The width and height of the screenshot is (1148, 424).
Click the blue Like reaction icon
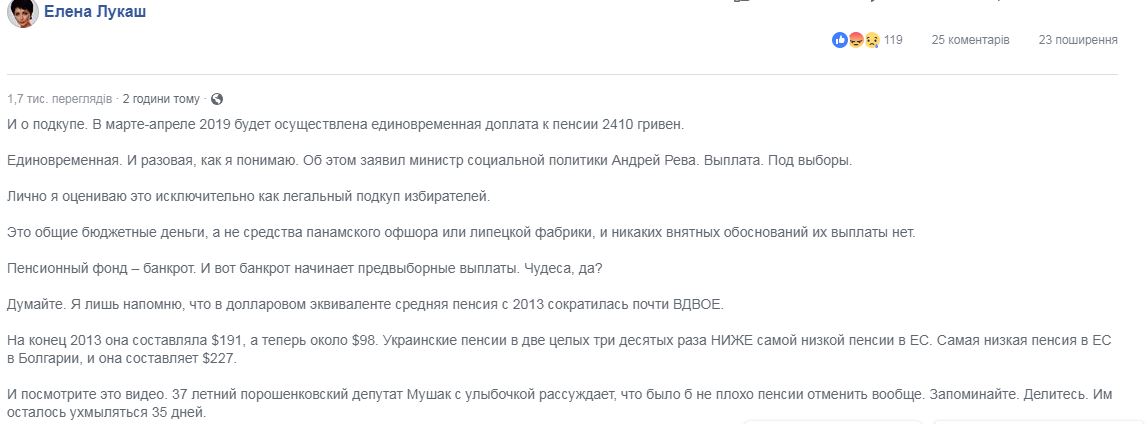[839, 40]
